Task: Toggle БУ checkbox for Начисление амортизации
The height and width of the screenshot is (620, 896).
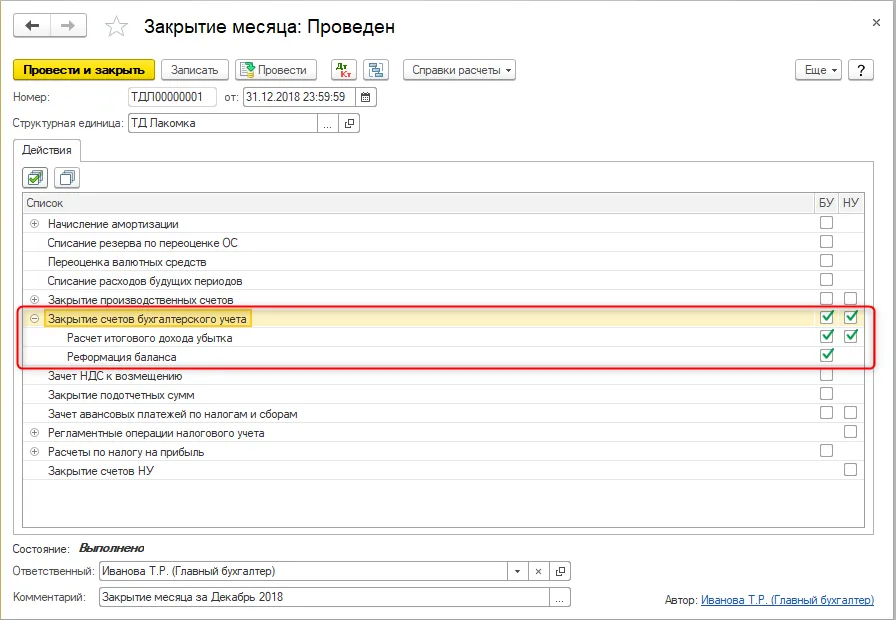Action: coord(826,223)
